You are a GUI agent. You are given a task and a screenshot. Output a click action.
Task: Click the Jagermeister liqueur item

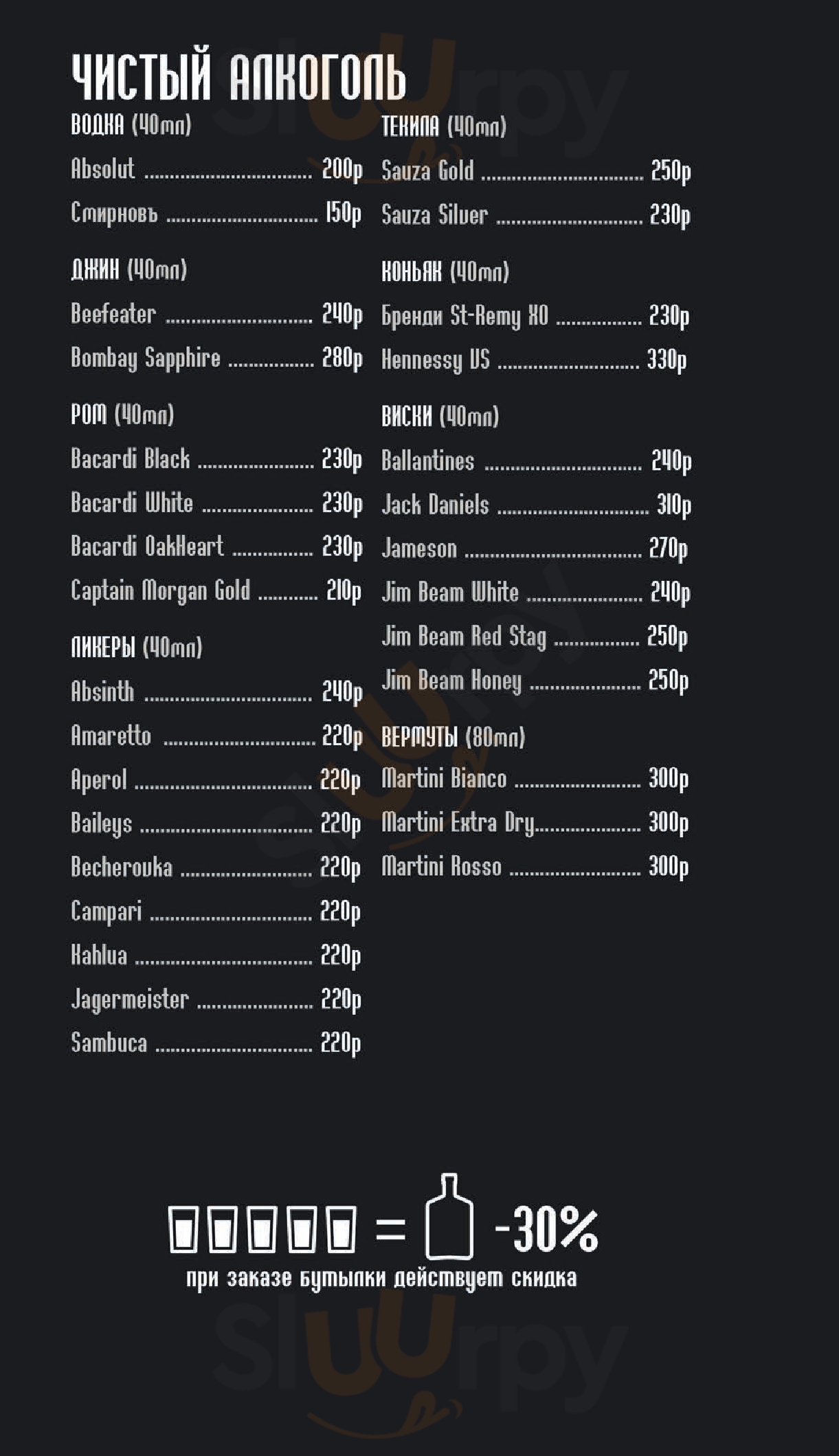point(130,999)
